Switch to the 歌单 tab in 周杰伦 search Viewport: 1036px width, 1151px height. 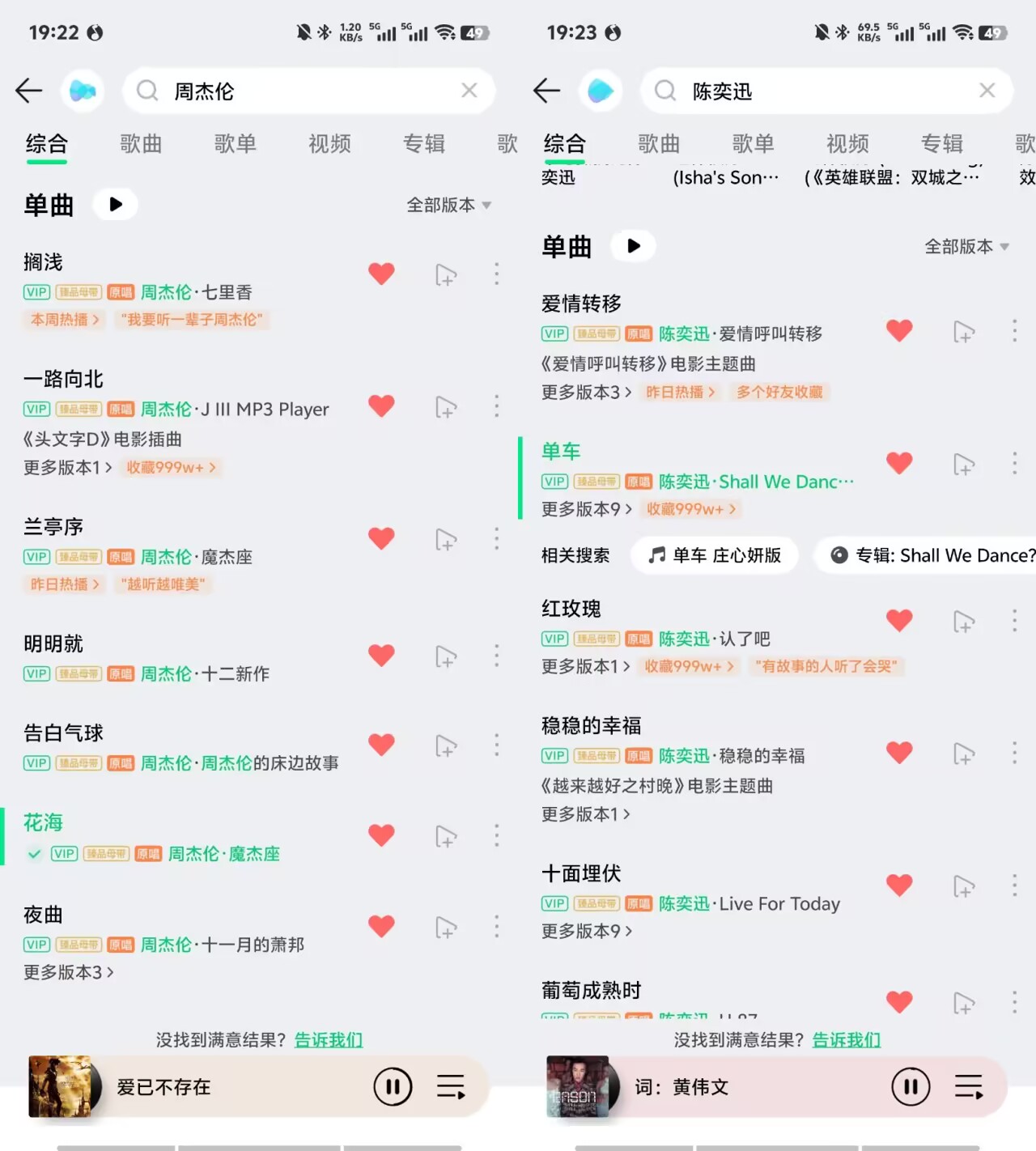click(236, 143)
